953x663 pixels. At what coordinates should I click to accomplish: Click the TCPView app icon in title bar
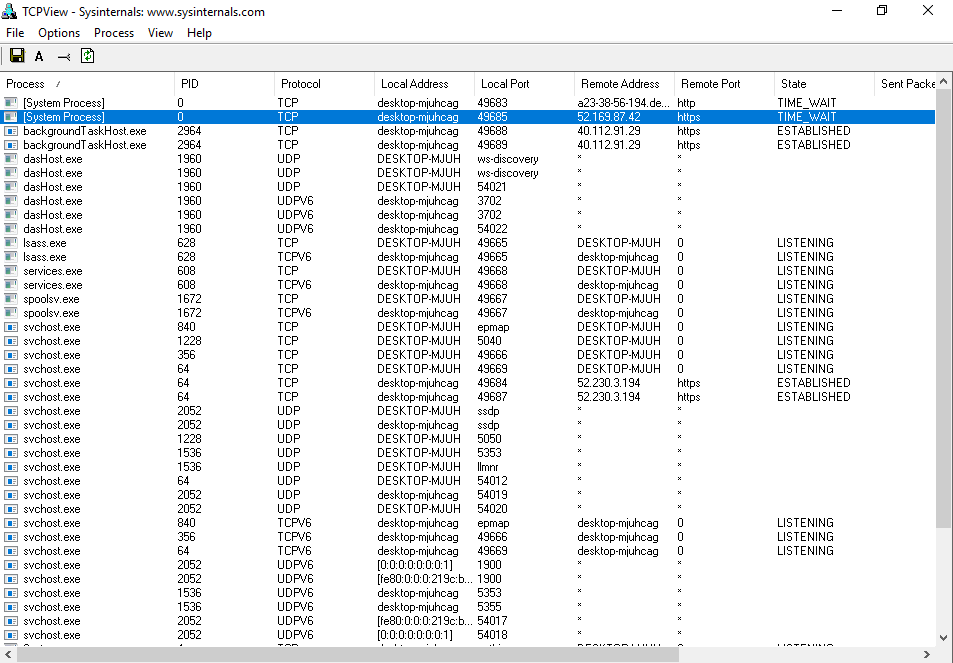[9, 11]
